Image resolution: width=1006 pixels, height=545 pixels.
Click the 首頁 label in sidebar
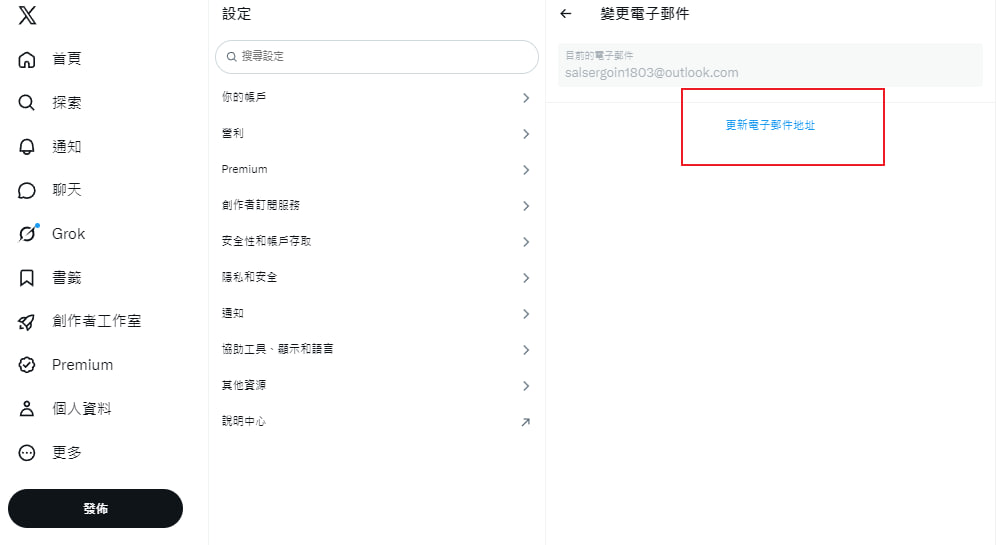pyautogui.click(x=67, y=59)
